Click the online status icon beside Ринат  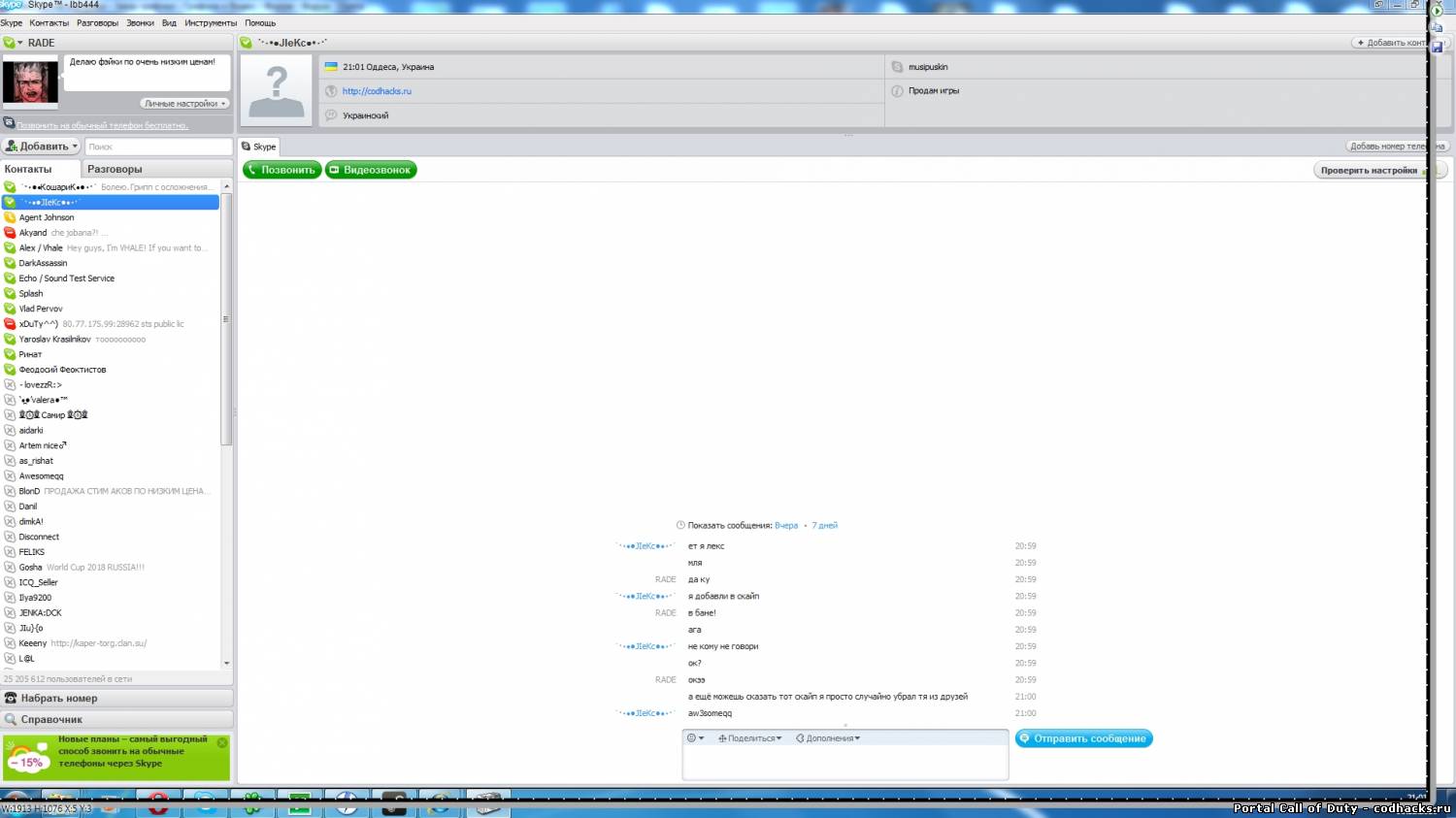pyautogui.click(x=10, y=354)
